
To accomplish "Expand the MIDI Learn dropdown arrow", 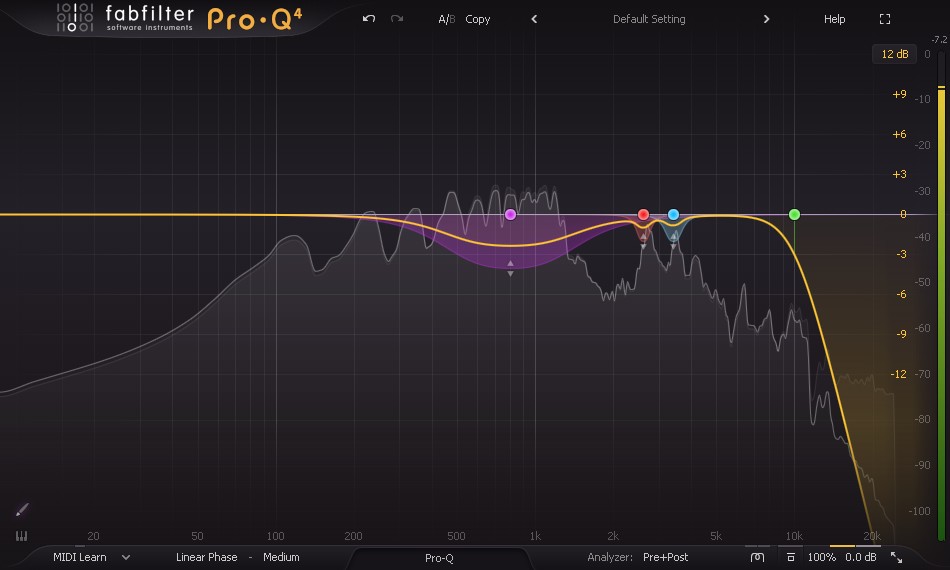I will click(x=126, y=557).
